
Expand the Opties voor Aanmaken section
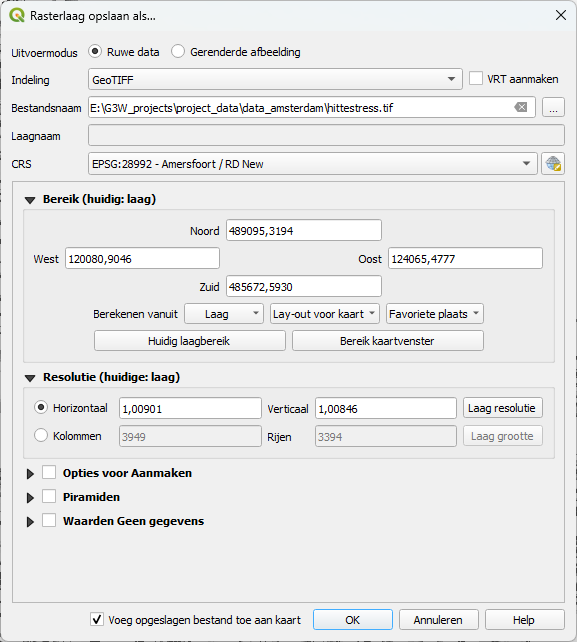coord(30,474)
